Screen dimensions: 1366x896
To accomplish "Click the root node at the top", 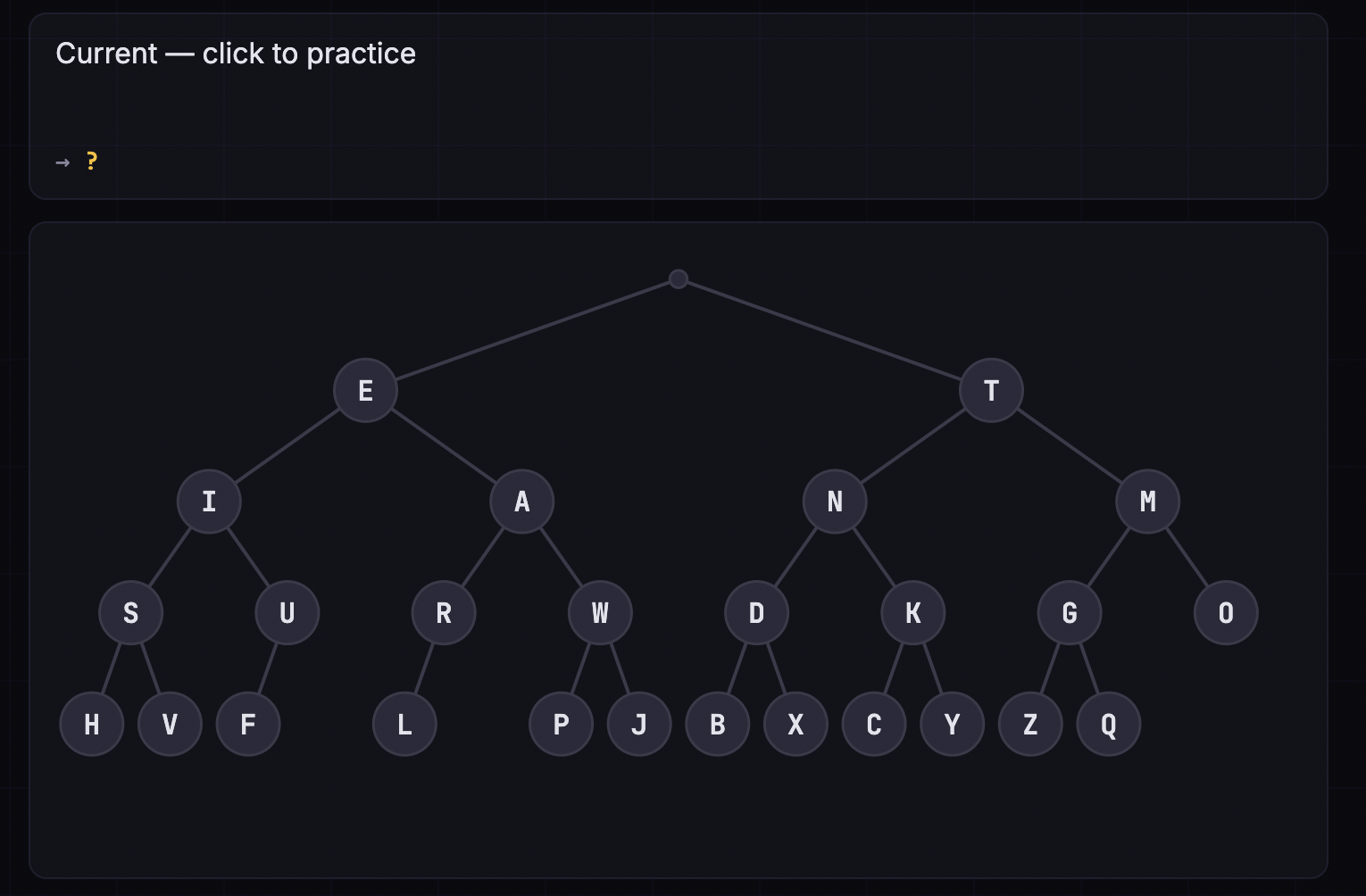I will pyautogui.click(x=679, y=279).
